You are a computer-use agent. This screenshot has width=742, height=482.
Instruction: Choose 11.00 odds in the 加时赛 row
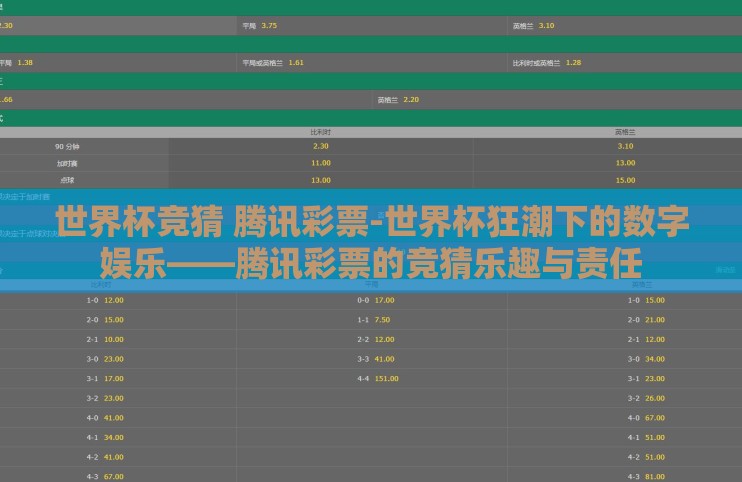321,163
